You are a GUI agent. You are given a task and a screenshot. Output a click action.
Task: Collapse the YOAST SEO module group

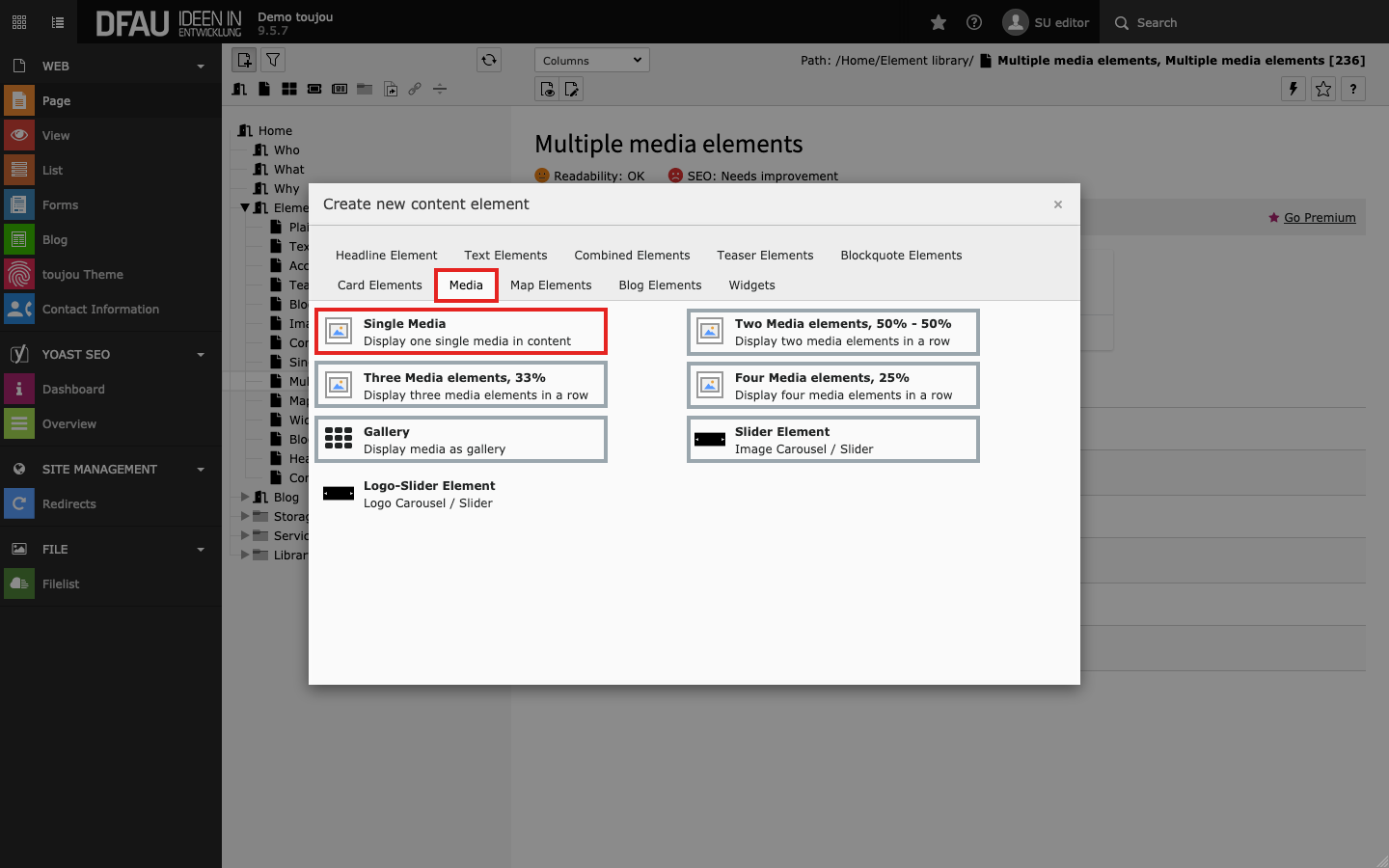201,355
